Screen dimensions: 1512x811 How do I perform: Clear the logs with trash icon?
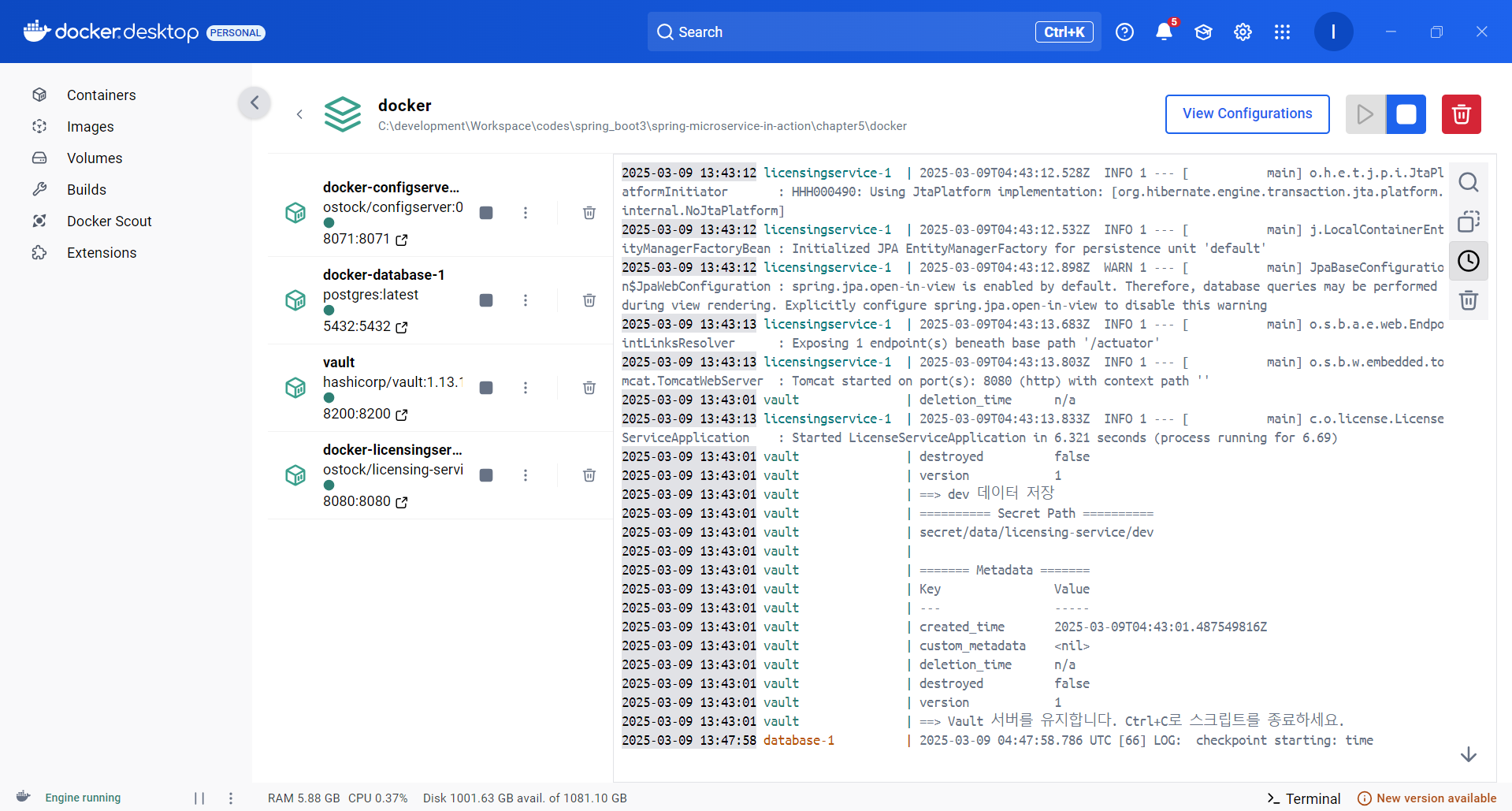pos(1469,300)
